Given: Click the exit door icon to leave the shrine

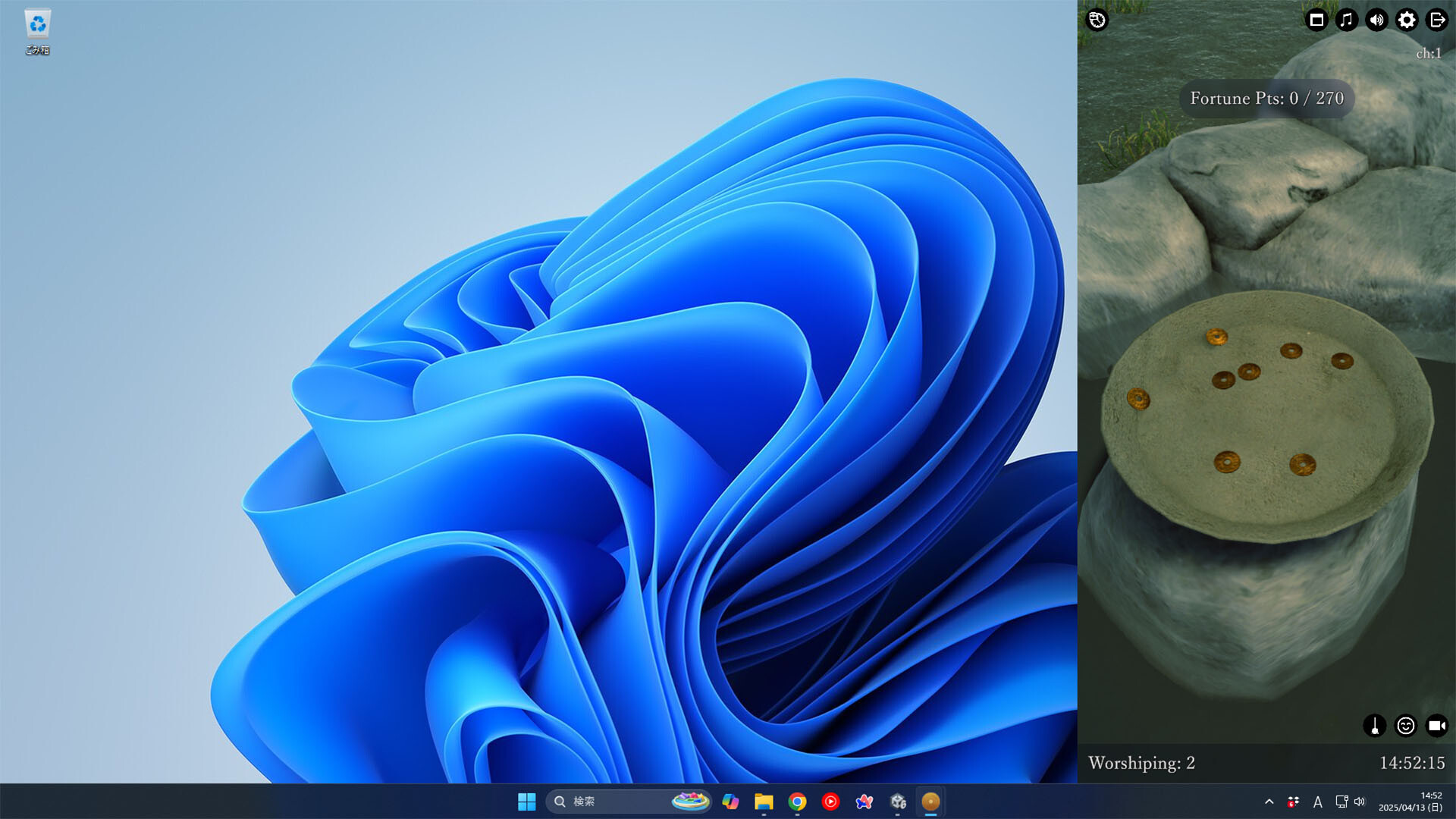Looking at the screenshot, I should [1436, 20].
